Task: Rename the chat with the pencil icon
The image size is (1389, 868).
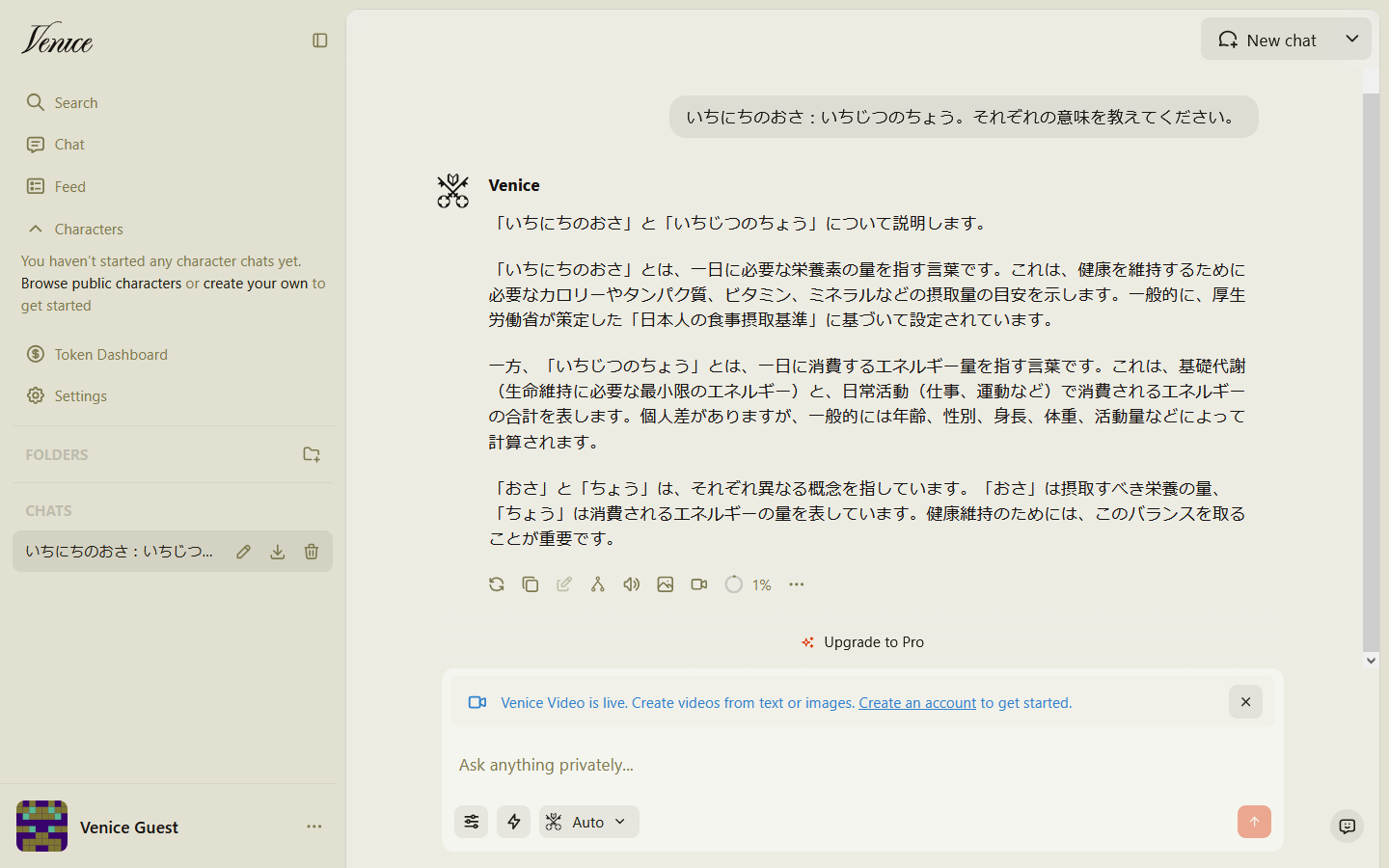Action: [x=243, y=552]
